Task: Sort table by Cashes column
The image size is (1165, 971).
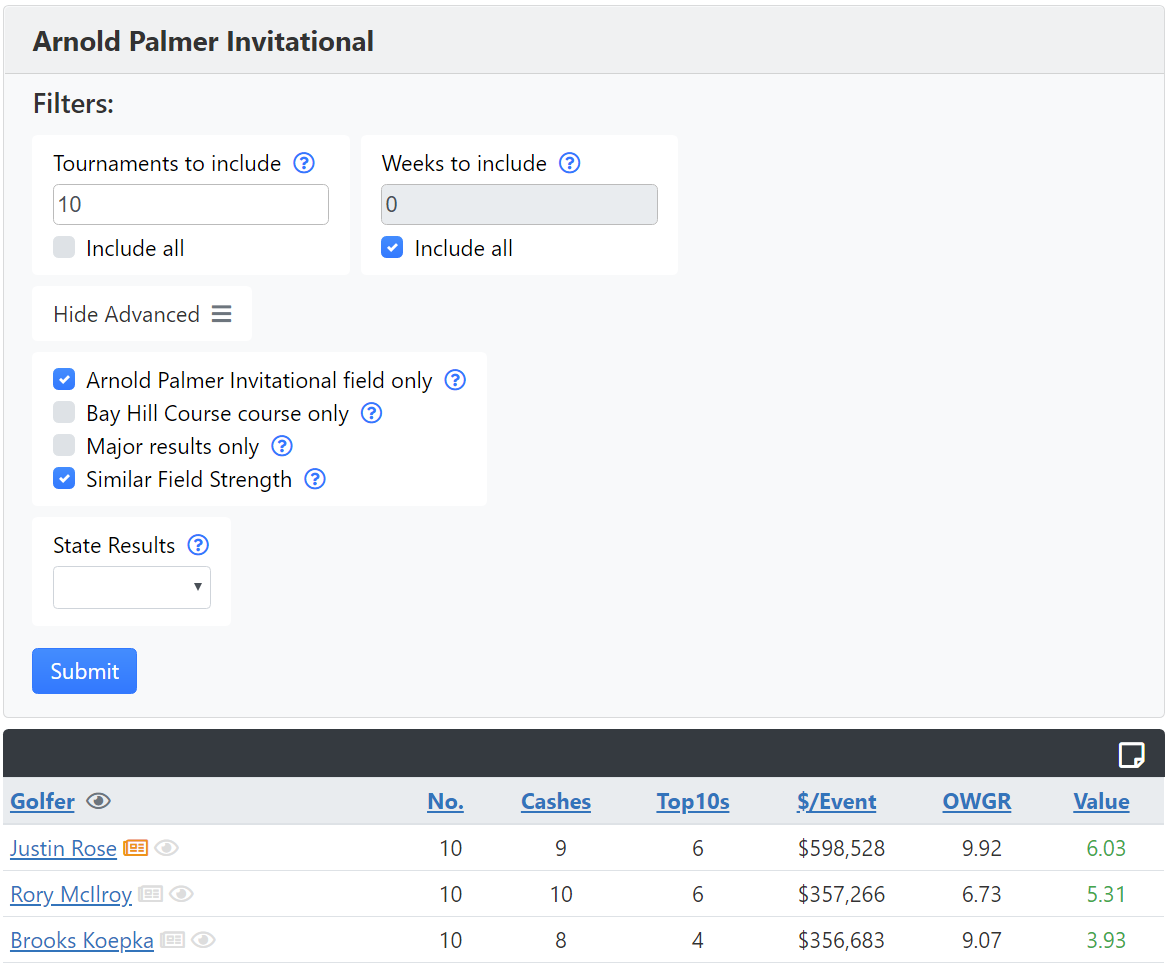Action: coord(556,801)
